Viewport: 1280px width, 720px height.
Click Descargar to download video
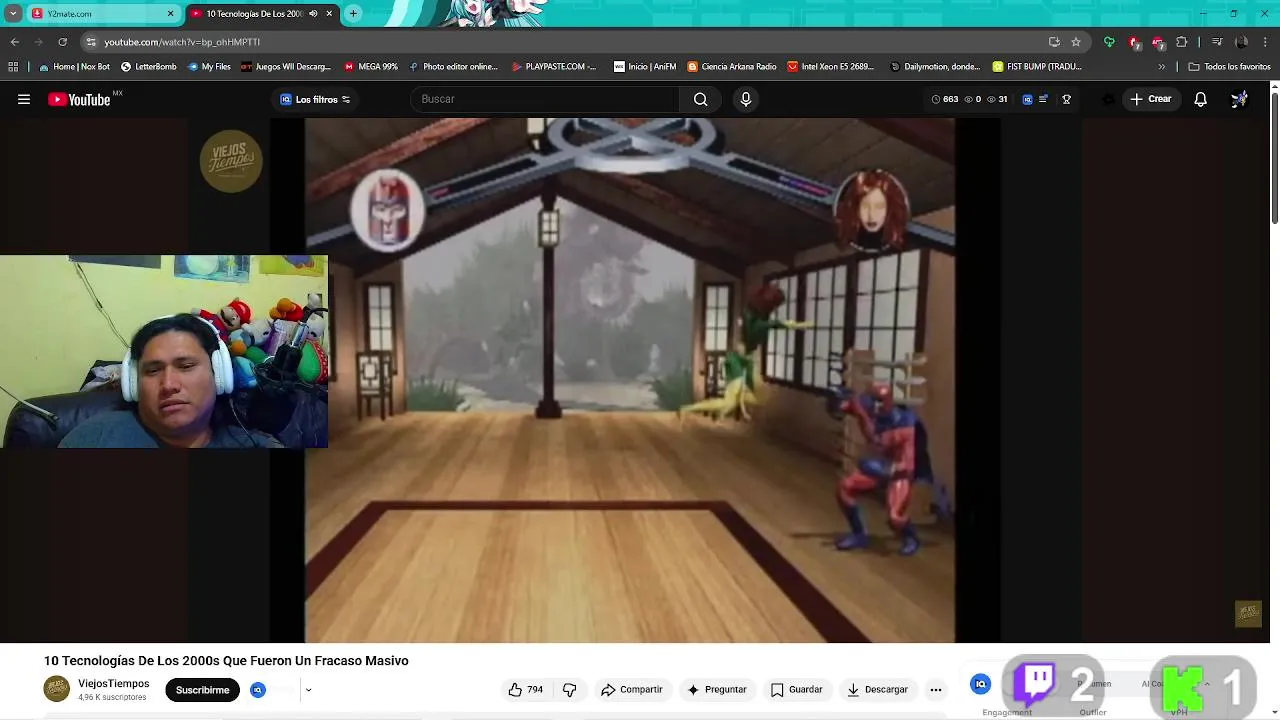(877, 689)
